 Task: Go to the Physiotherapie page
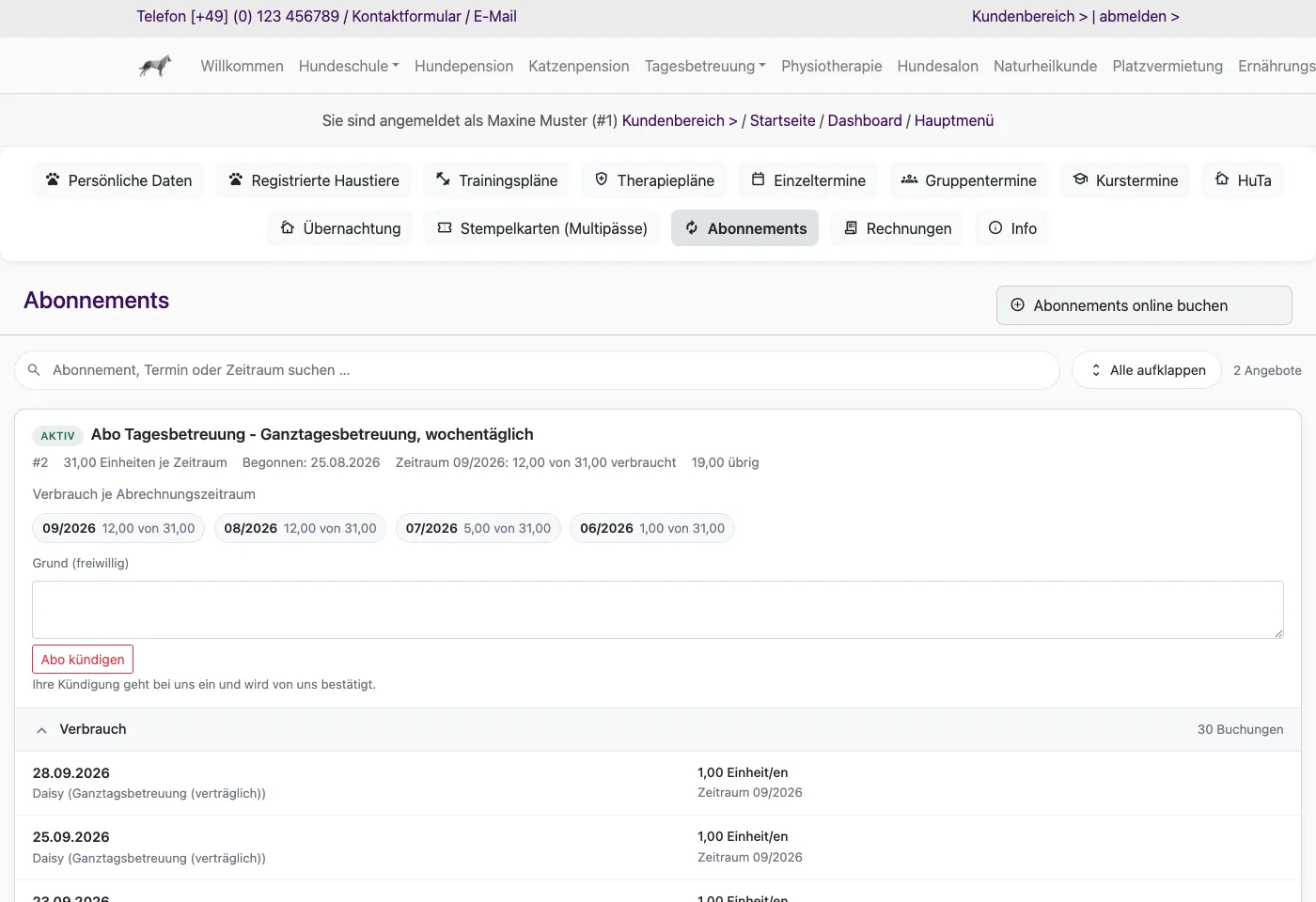click(x=832, y=66)
